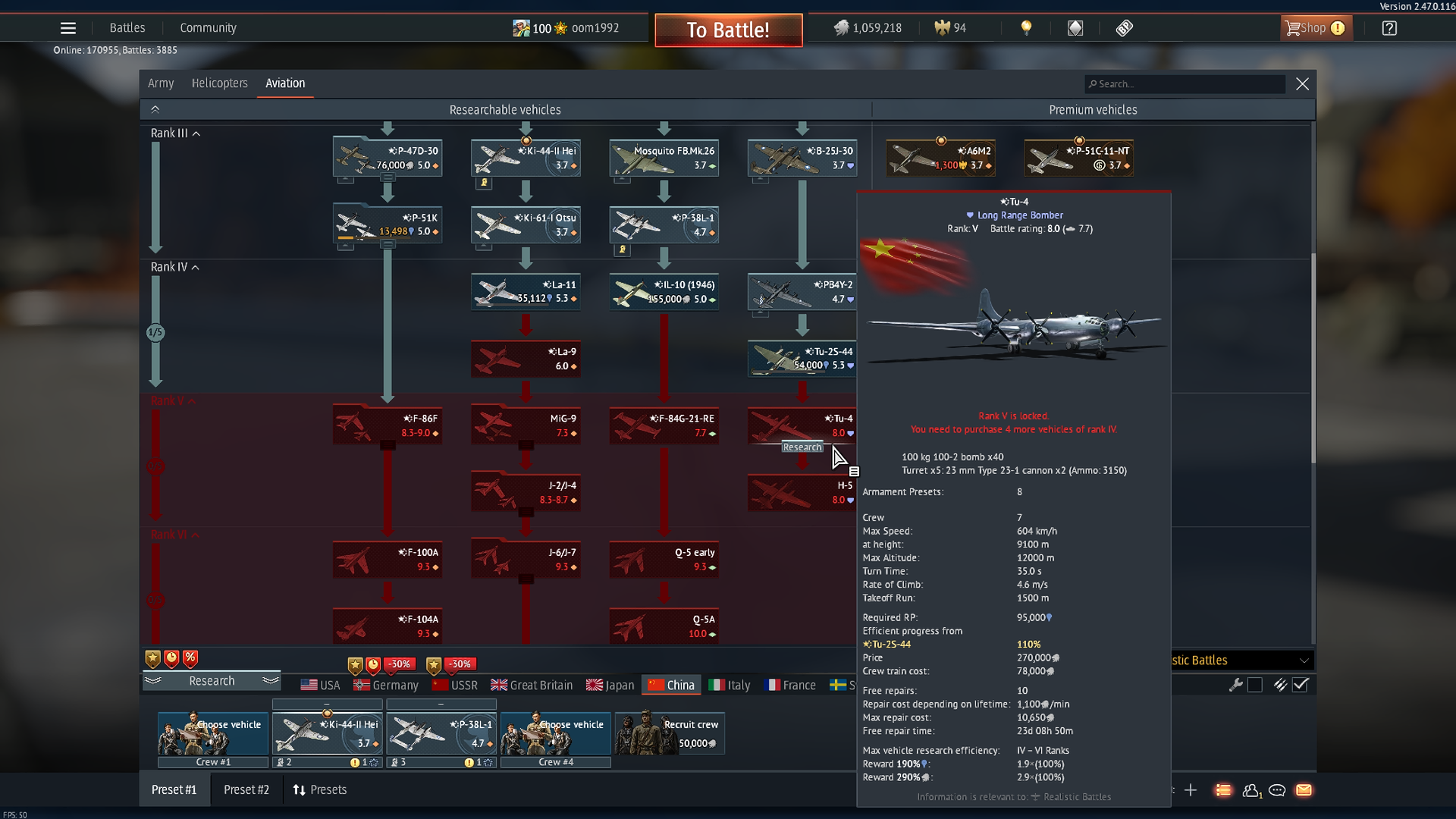The height and width of the screenshot is (819, 1456).
Task: Click the Research button above crew slots
Action: click(212, 681)
